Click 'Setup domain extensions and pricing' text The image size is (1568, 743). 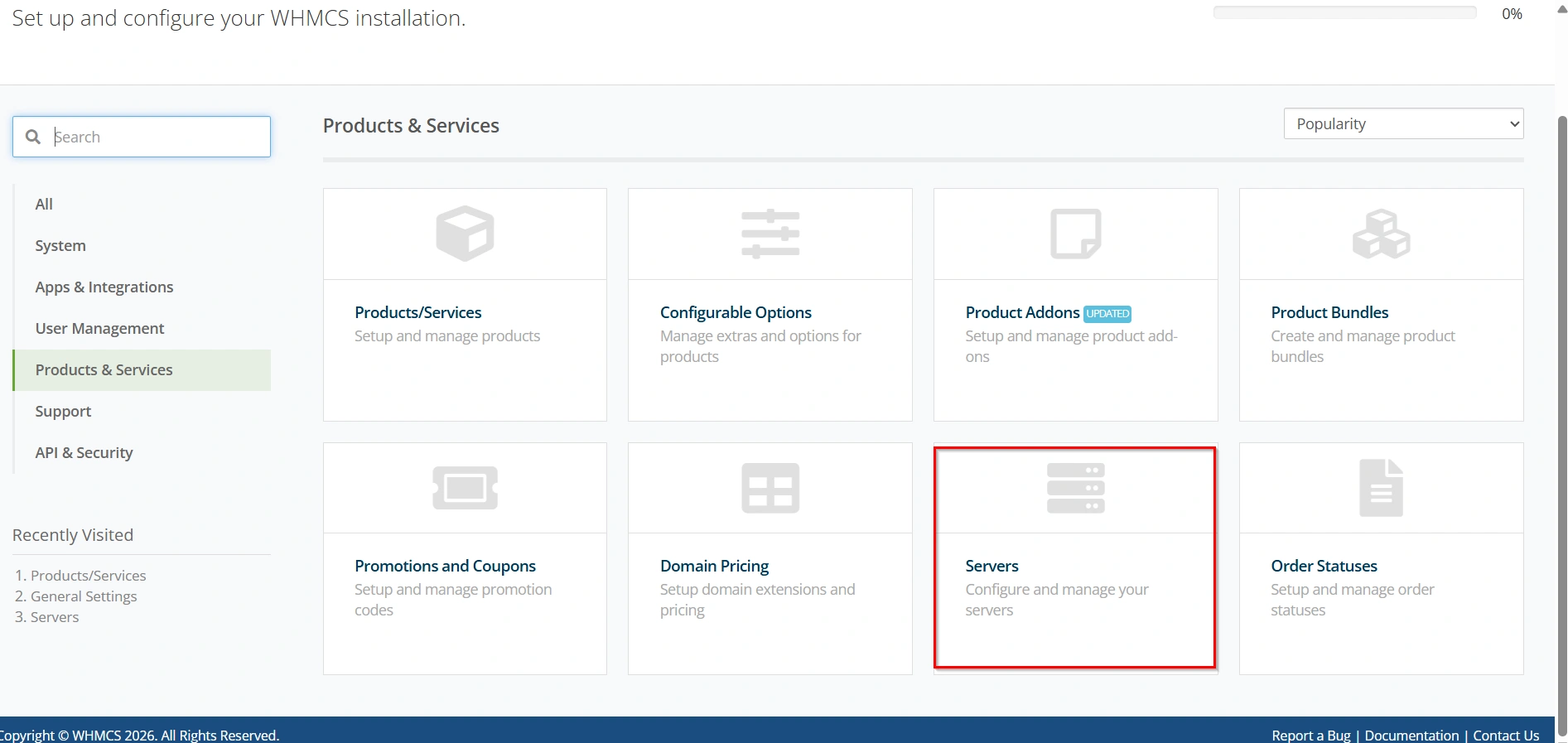tap(757, 600)
